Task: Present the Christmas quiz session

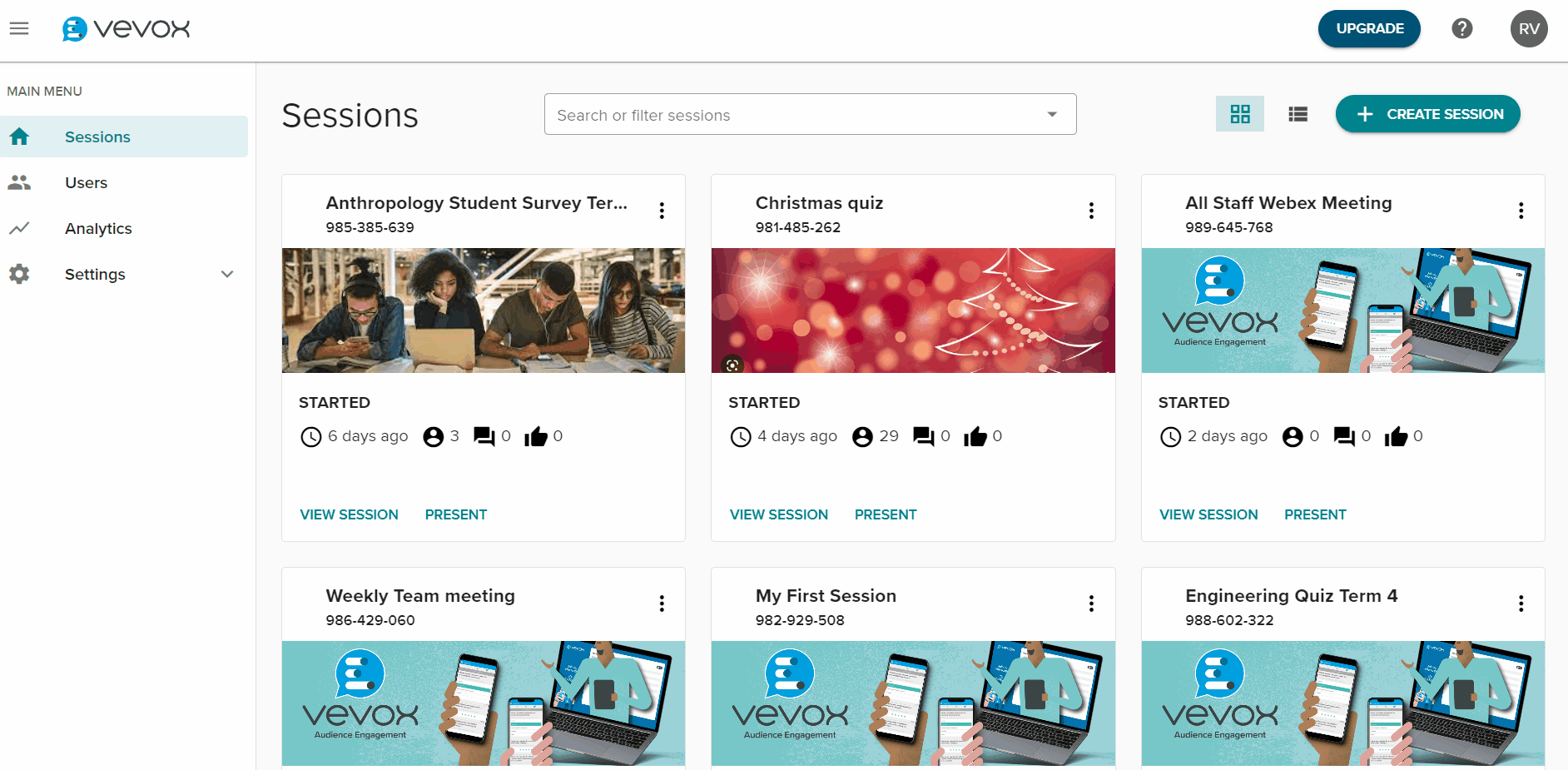Action: point(886,514)
